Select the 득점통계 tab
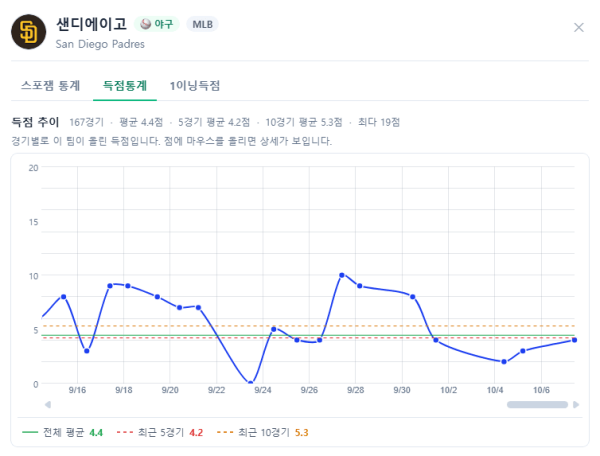Viewport: 600px width, 456px height. click(125, 85)
